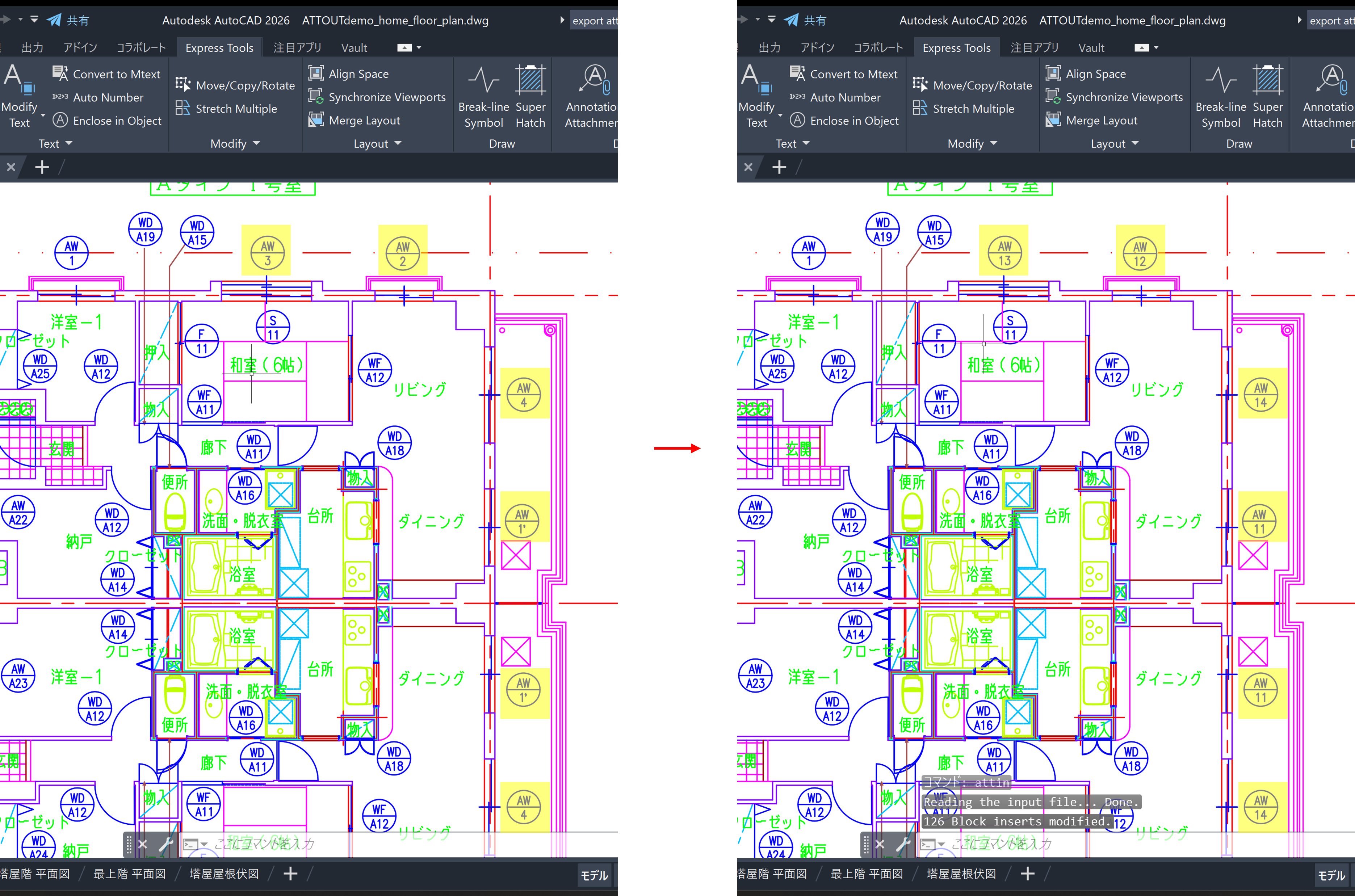The height and width of the screenshot is (896, 1355).
Task: Click Stretch Multiple in left window ribbon
Action: 235,109
